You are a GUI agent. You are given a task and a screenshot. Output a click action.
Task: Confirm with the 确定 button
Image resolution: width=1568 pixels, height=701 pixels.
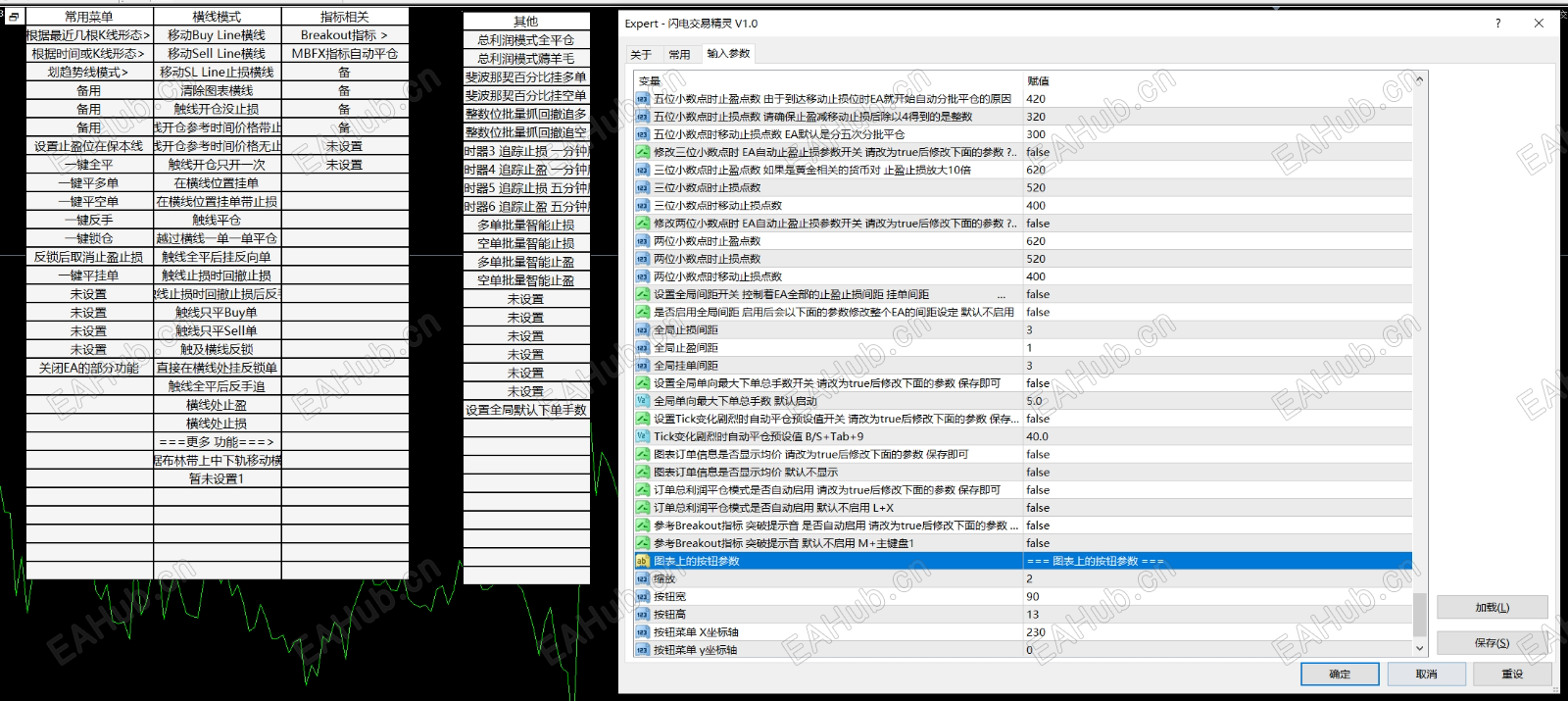[1340, 675]
